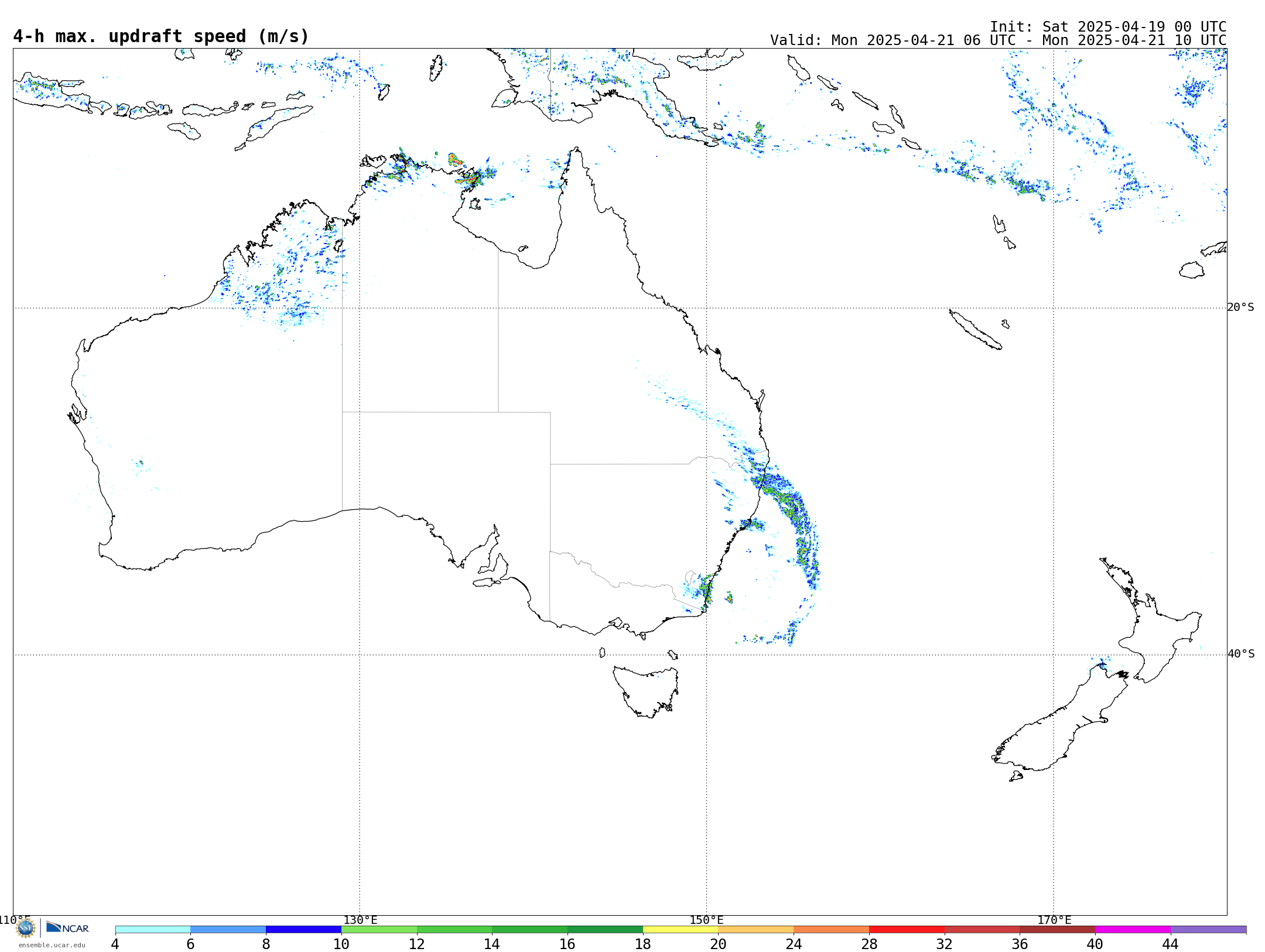This screenshot has height=952, width=1265.
Task: Click the colorbar tick label 24
Action: tap(794, 944)
